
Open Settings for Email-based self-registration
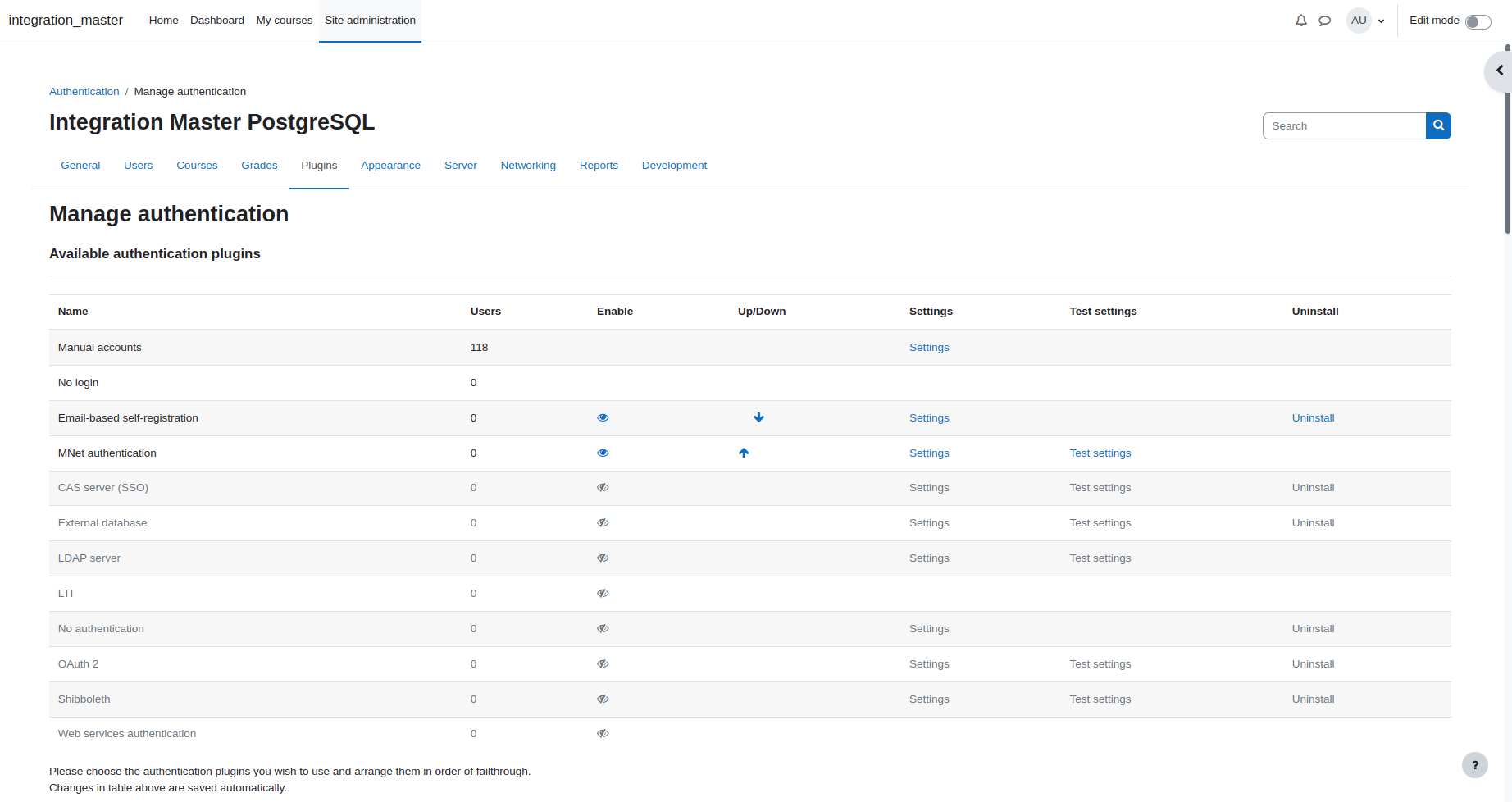pos(929,418)
